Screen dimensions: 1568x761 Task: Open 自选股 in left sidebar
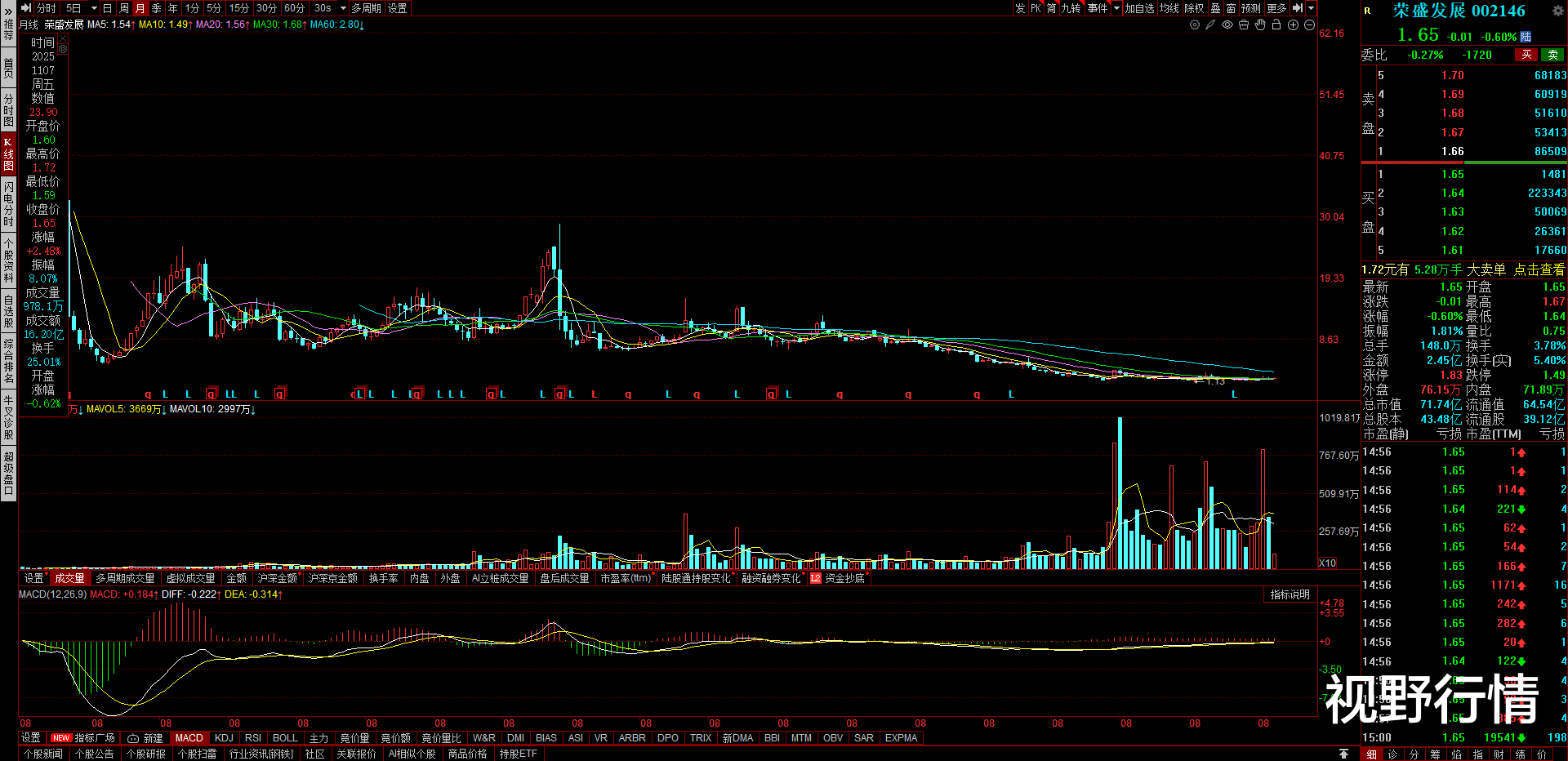[x=8, y=312]
